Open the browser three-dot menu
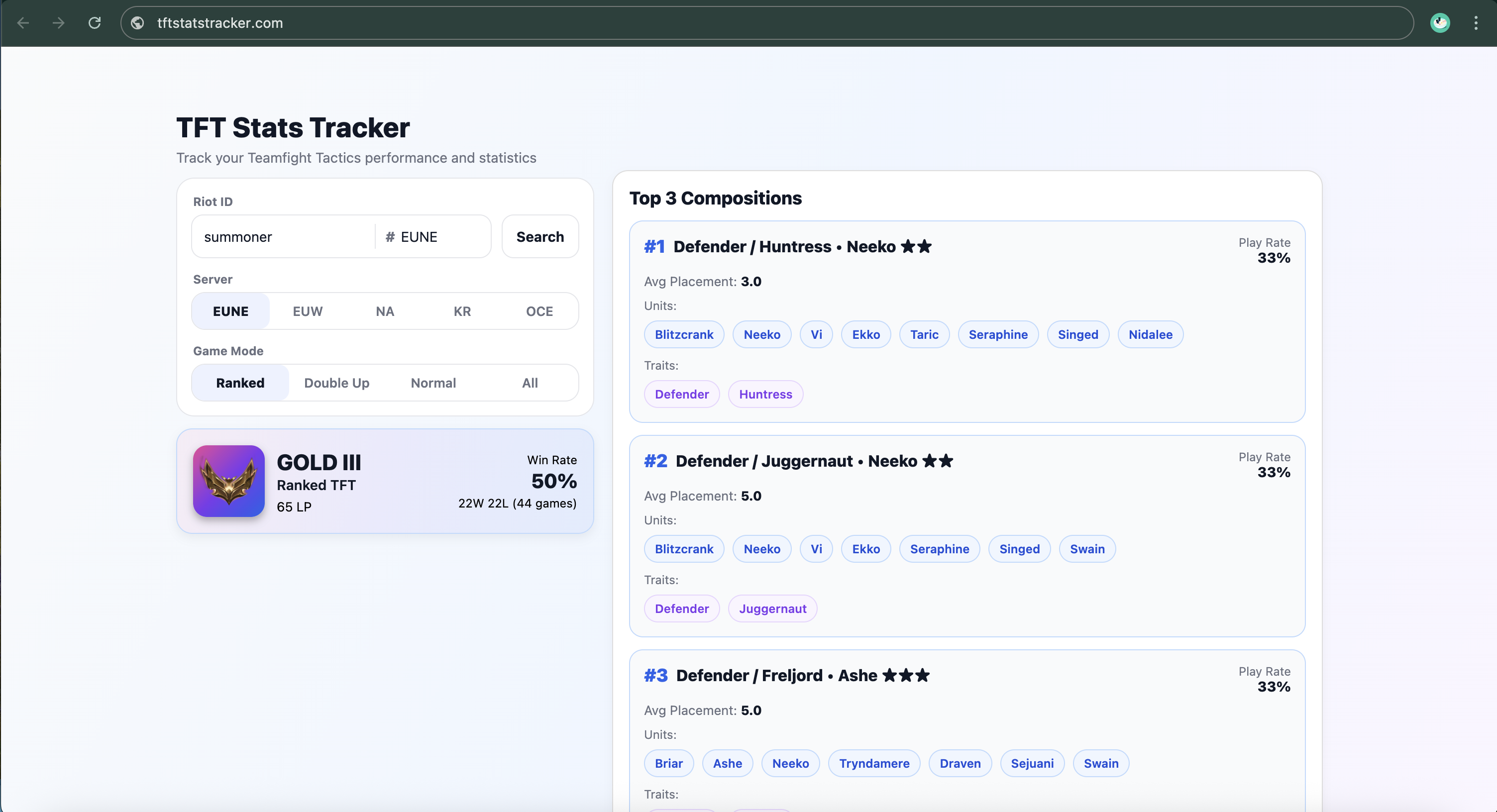Screen dimensions: 1497x812 (1477, 23)
